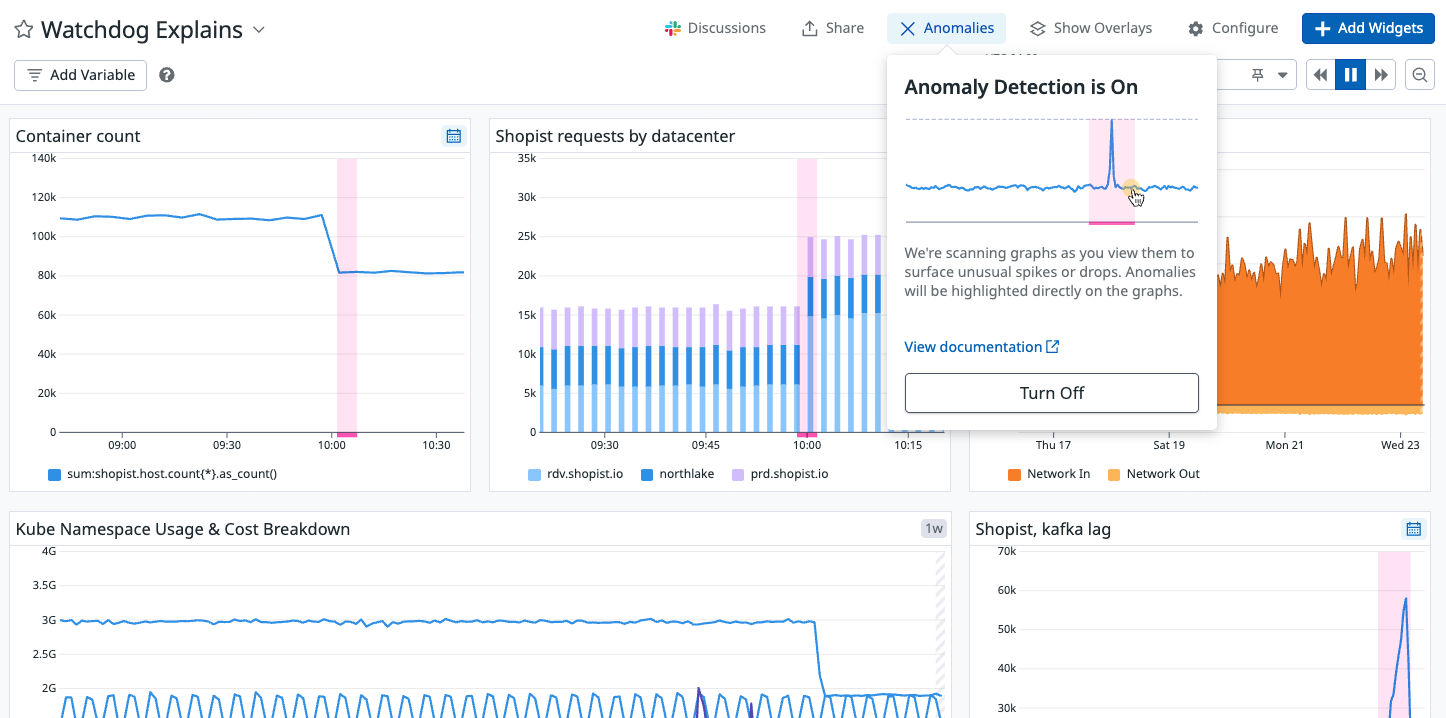Turn Off anomaly detection
The height and width of the screenshot is (718, 1446).
click(1051, 393)
